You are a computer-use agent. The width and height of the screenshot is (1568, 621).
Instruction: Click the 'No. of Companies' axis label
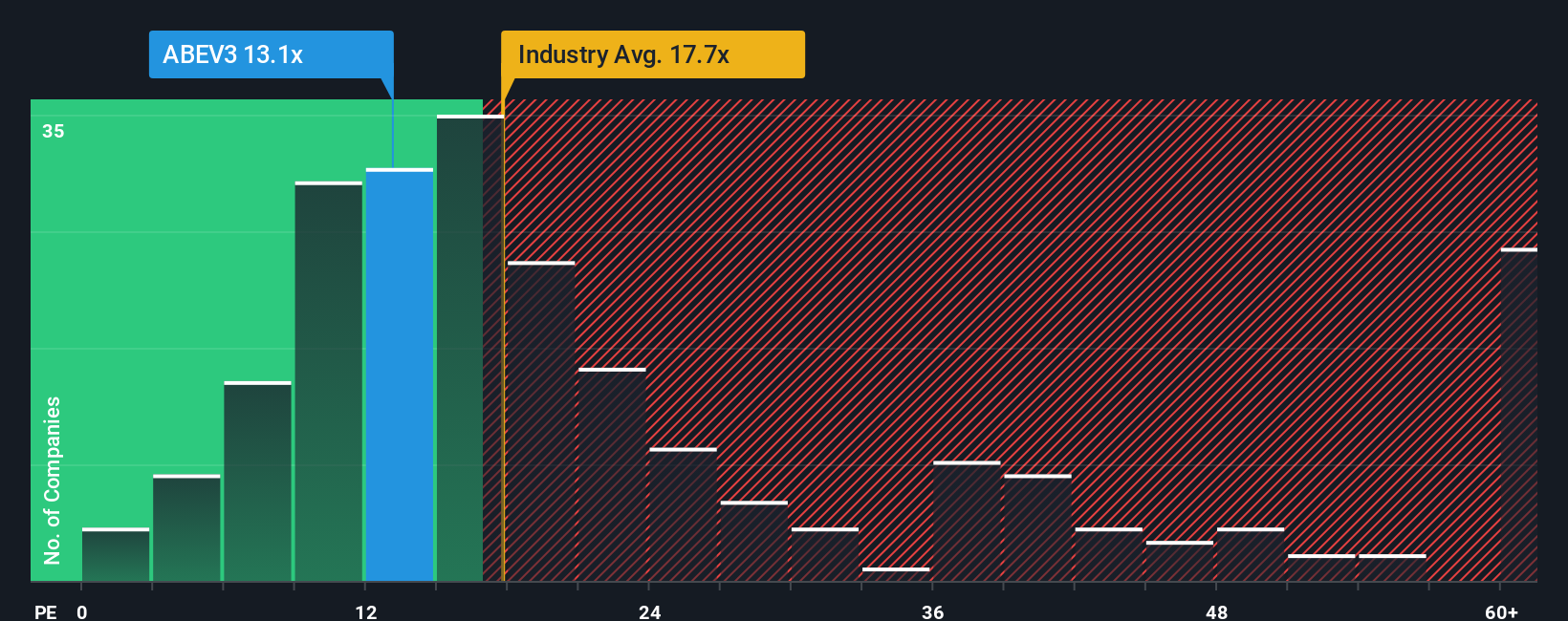pos(53,481)
